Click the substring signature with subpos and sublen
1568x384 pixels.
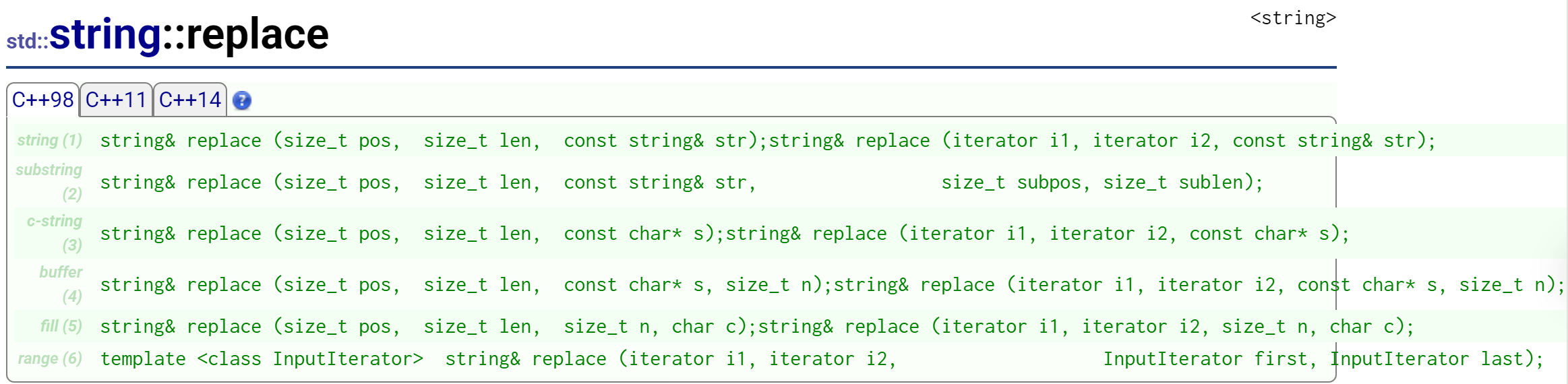682,182
